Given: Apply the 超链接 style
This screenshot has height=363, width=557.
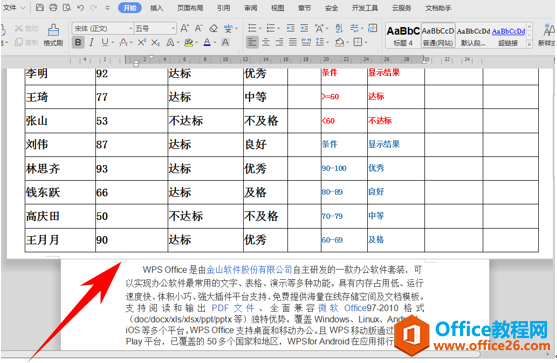Looking at the screenshot, I should [x=508, y=36].
